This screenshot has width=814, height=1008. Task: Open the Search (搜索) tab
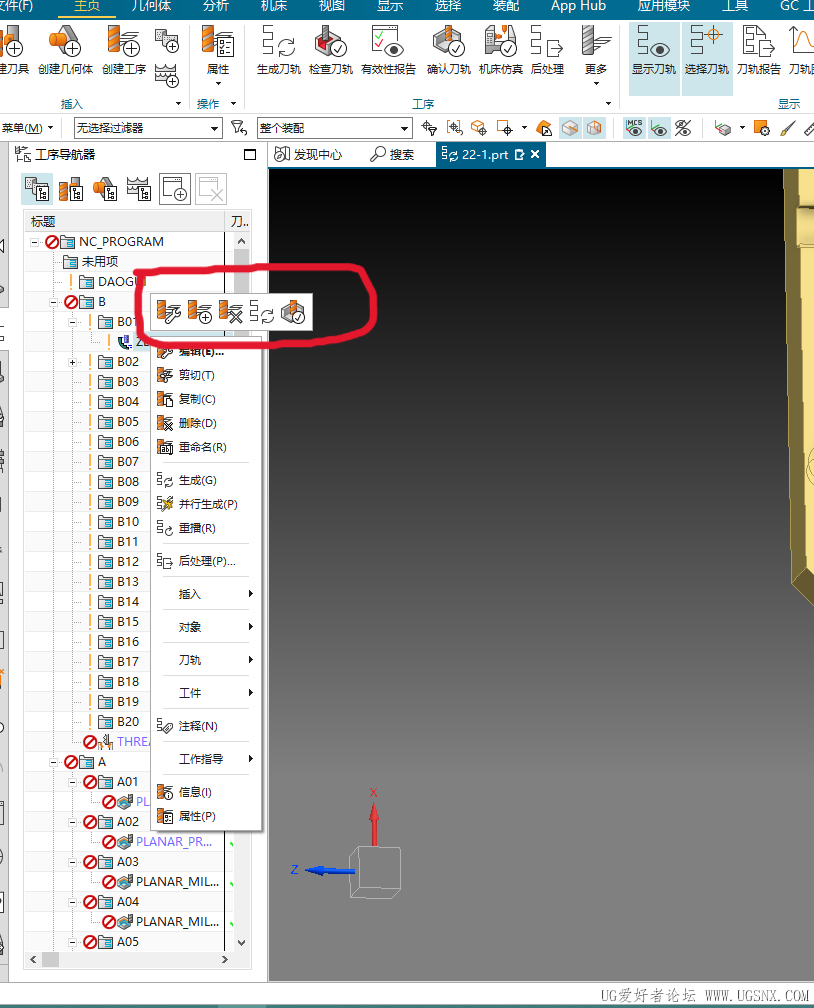(392, 154)
